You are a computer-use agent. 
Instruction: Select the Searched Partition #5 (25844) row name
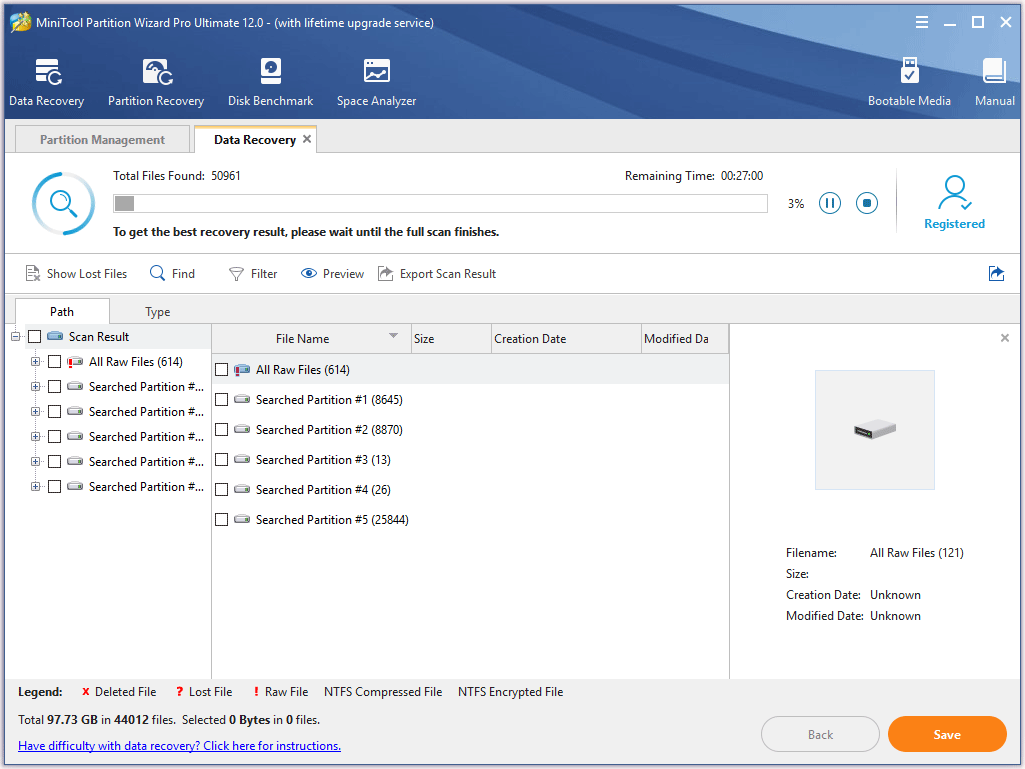pyautogui.click(x=332, y=520)
